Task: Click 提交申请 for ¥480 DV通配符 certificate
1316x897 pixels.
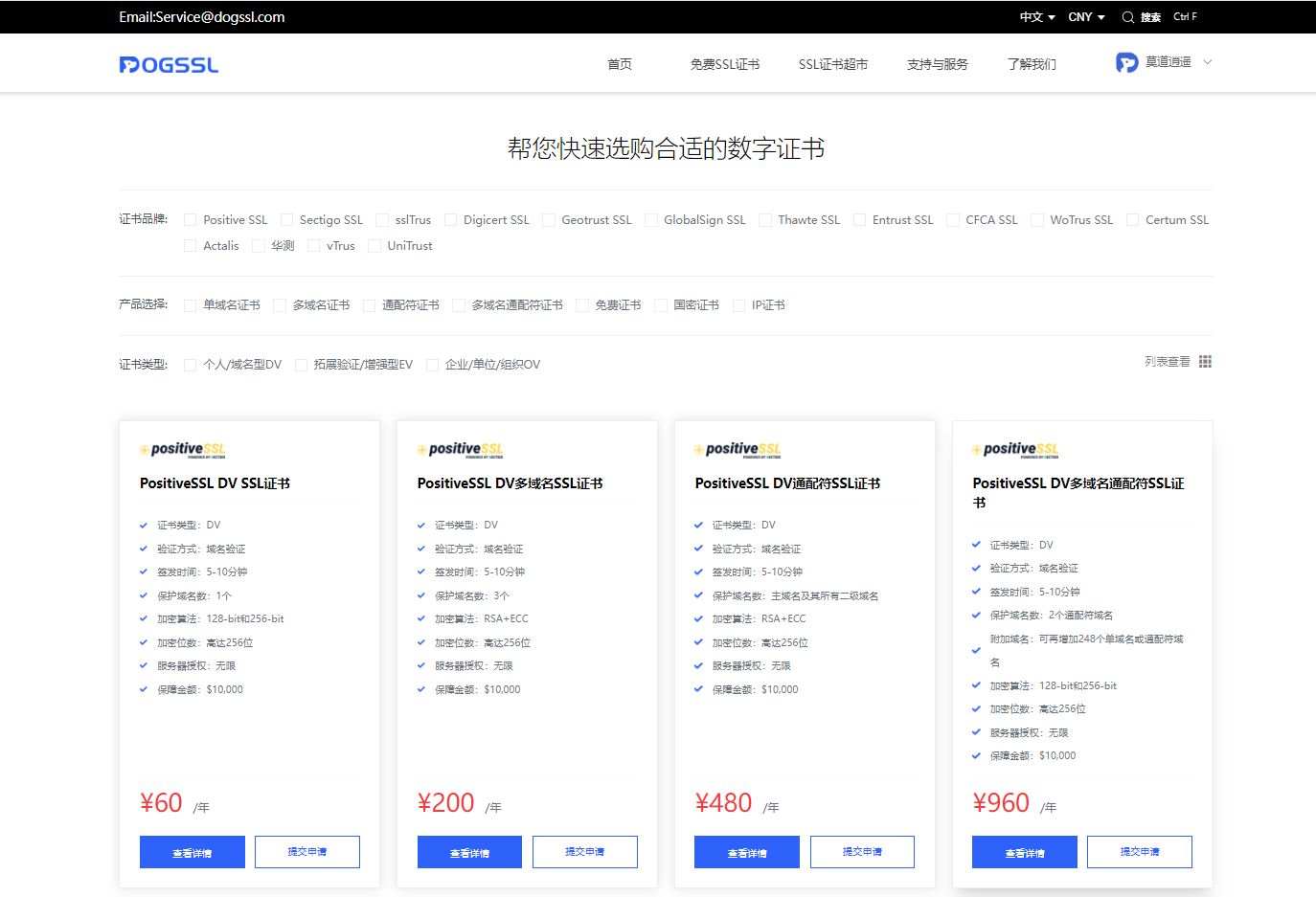Action: (x=862, y=852)
